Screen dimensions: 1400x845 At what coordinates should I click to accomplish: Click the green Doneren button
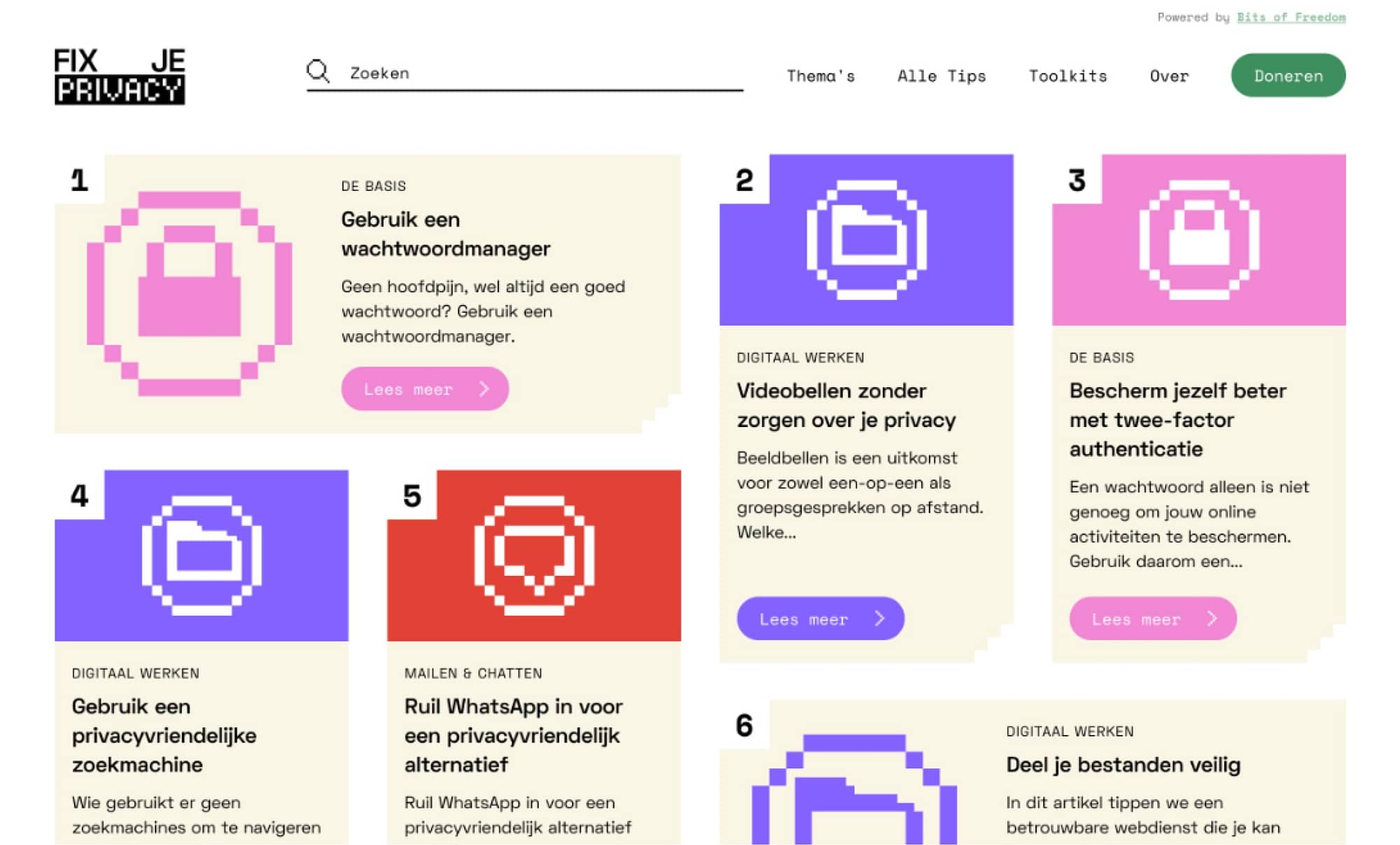(1288, 76)
